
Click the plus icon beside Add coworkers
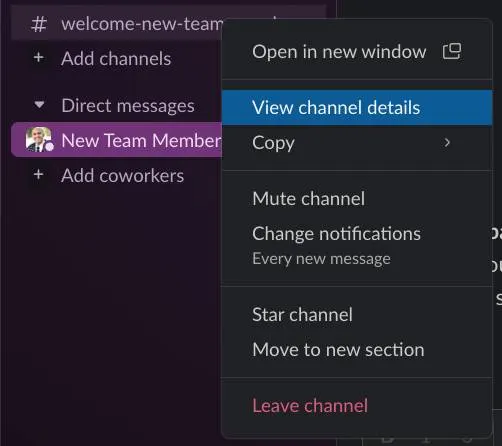pos(39,174)
